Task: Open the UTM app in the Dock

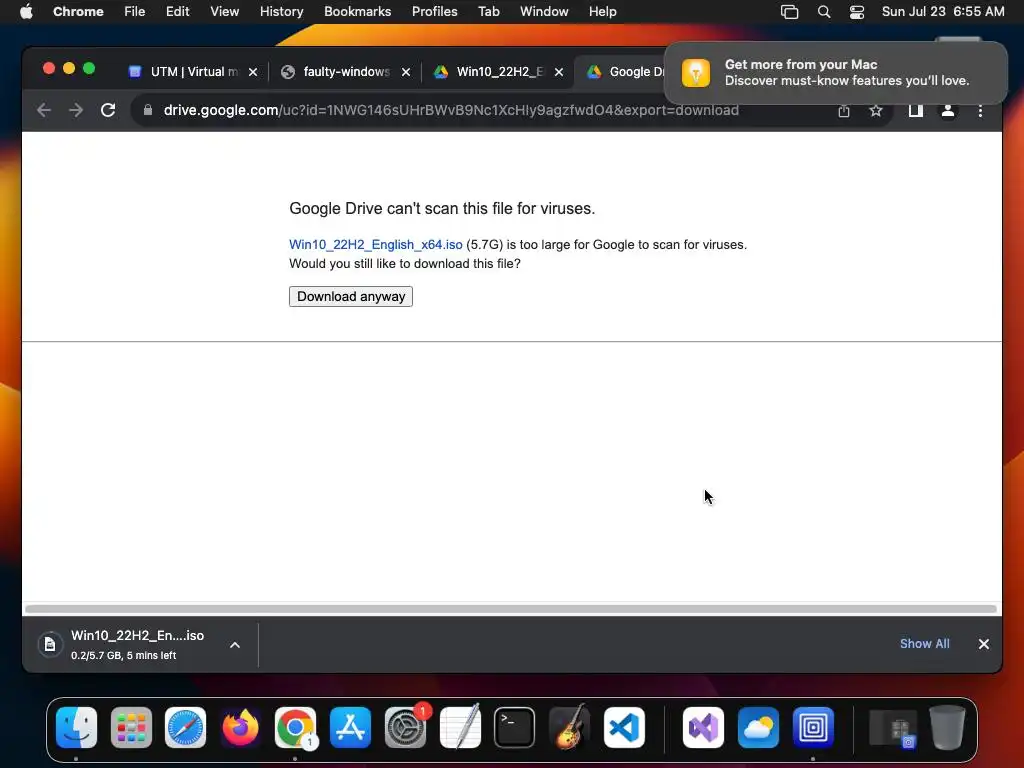Action: tap(813, 728)
